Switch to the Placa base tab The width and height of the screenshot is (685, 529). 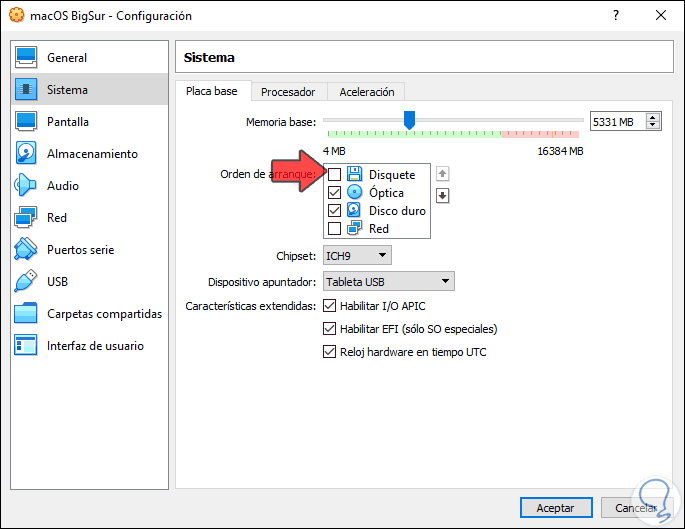point(212,91)
